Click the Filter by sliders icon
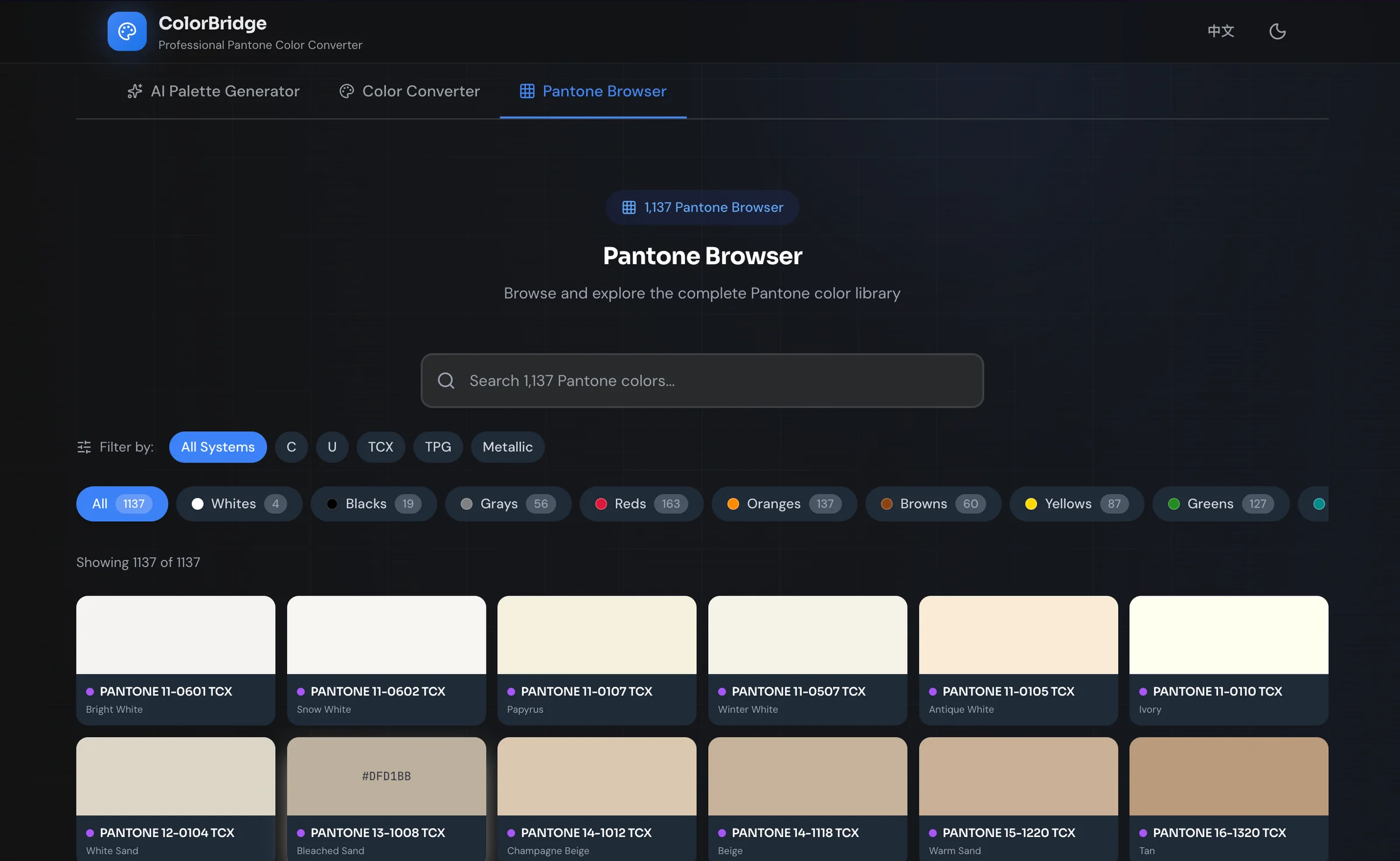Image resolution: width=1400 pixels, height=861 pixels. (x=84, y=447)
